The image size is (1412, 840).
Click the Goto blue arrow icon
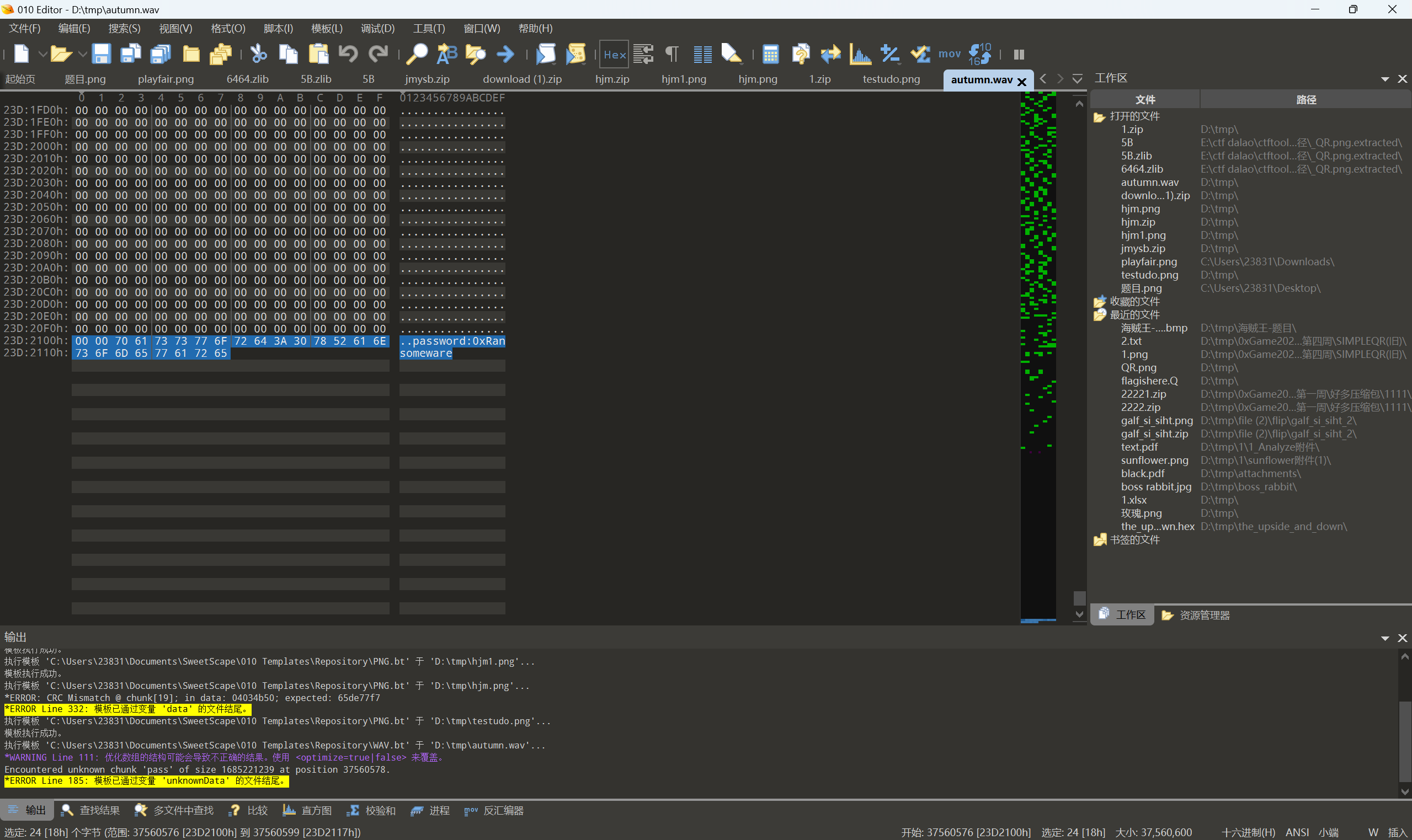505,55
